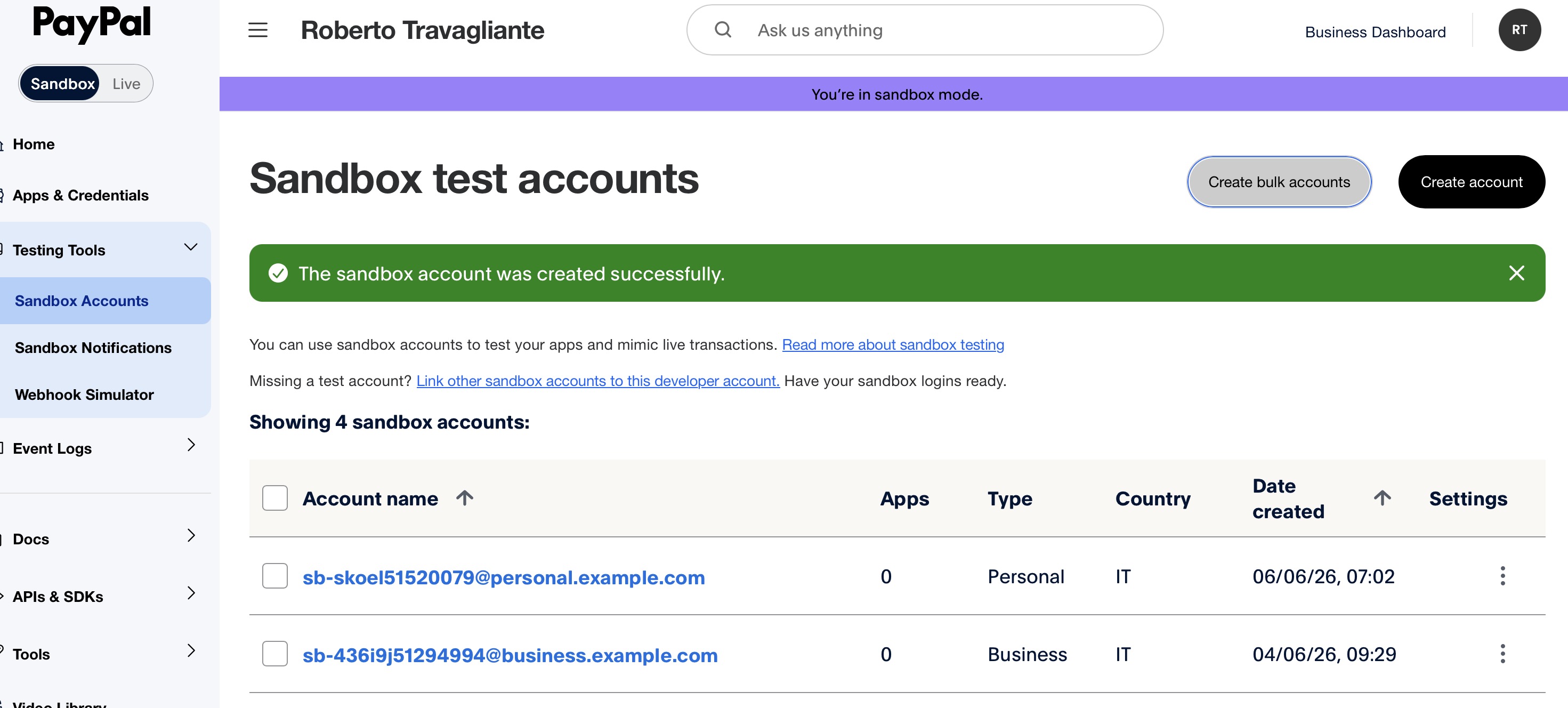Click the Country column header
This screenshot has height=708, width=1568.
click(x=1153, y=498)
